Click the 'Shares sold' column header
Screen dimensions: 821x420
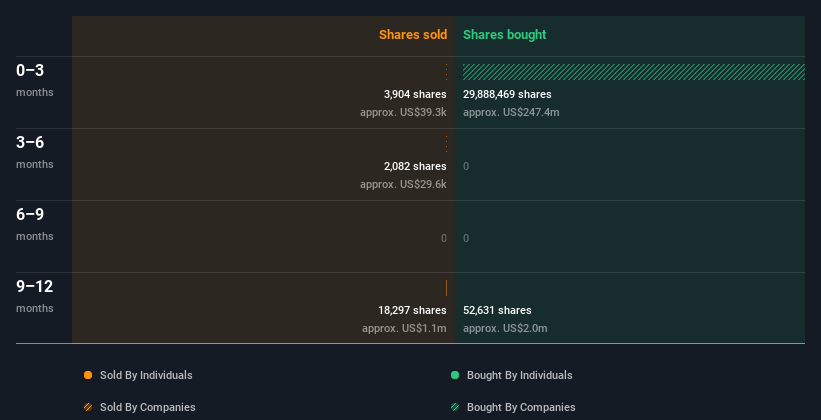pos(412,35)
